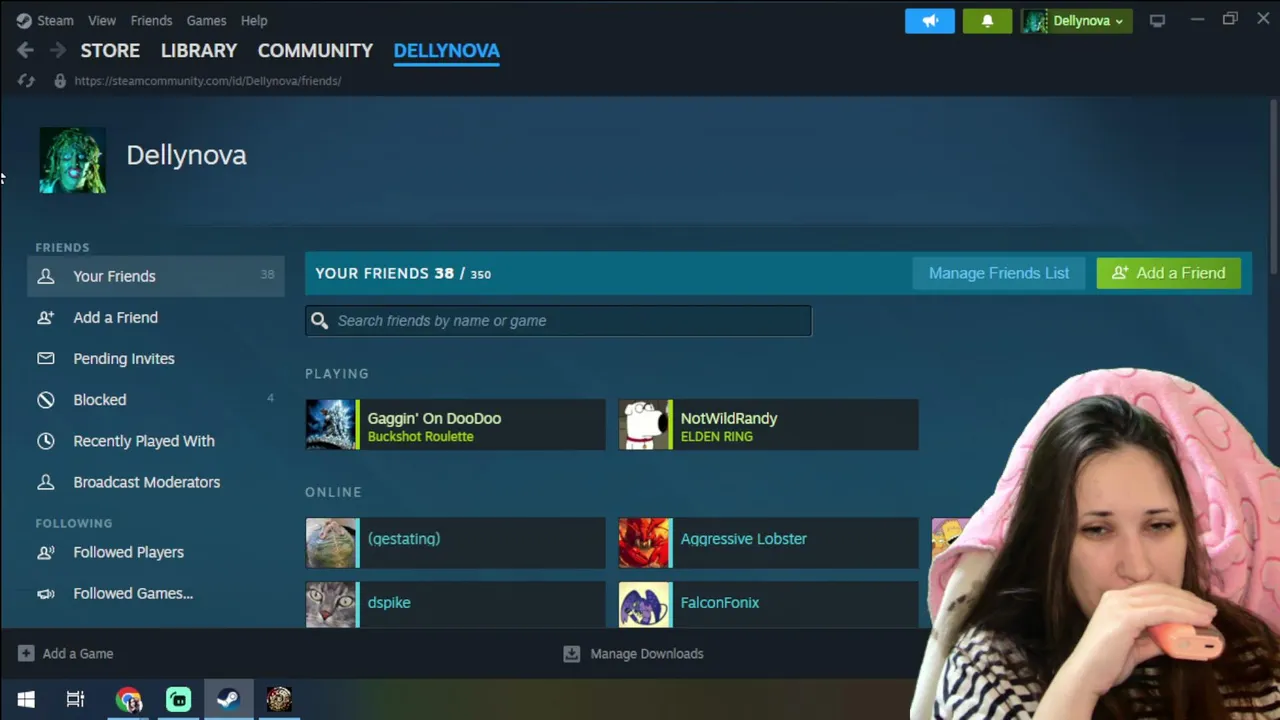Click the ELDEN RING game text
Screen dimensions: 1280x720
pyautogui.click(x=716, y=437)
